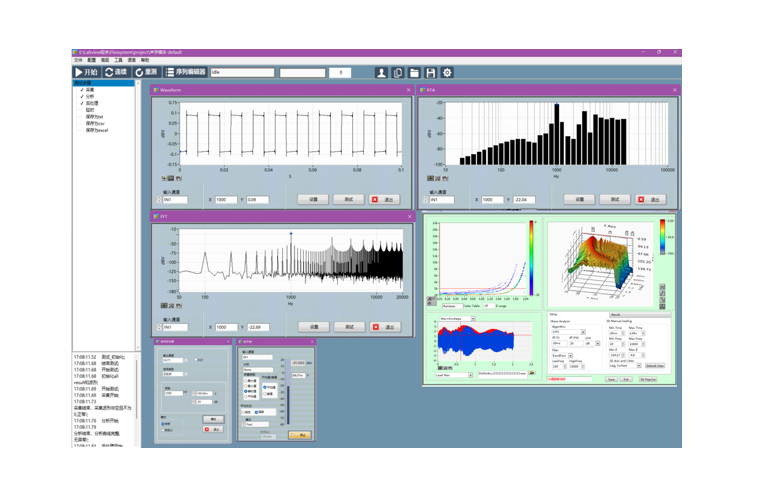Toggle the 后处理 checked step in tree
Viewport: 757px width, 499px height.
[91, 103]
